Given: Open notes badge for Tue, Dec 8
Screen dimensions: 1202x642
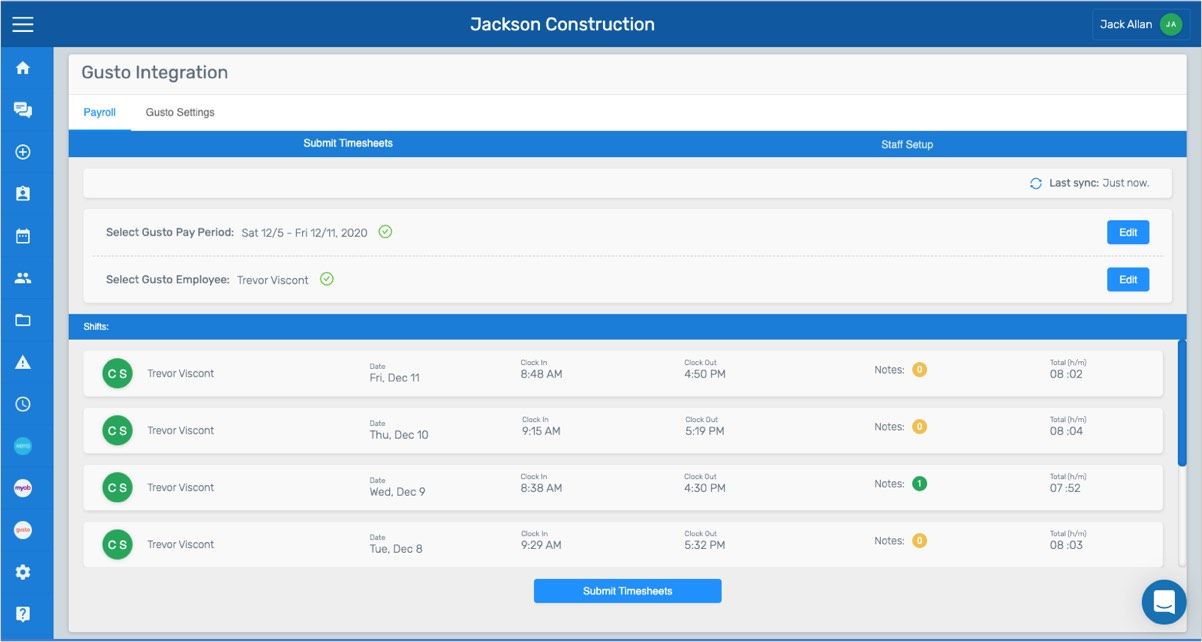Looking at the screenshot, I should pyautogui.click(x=919, y=540).
